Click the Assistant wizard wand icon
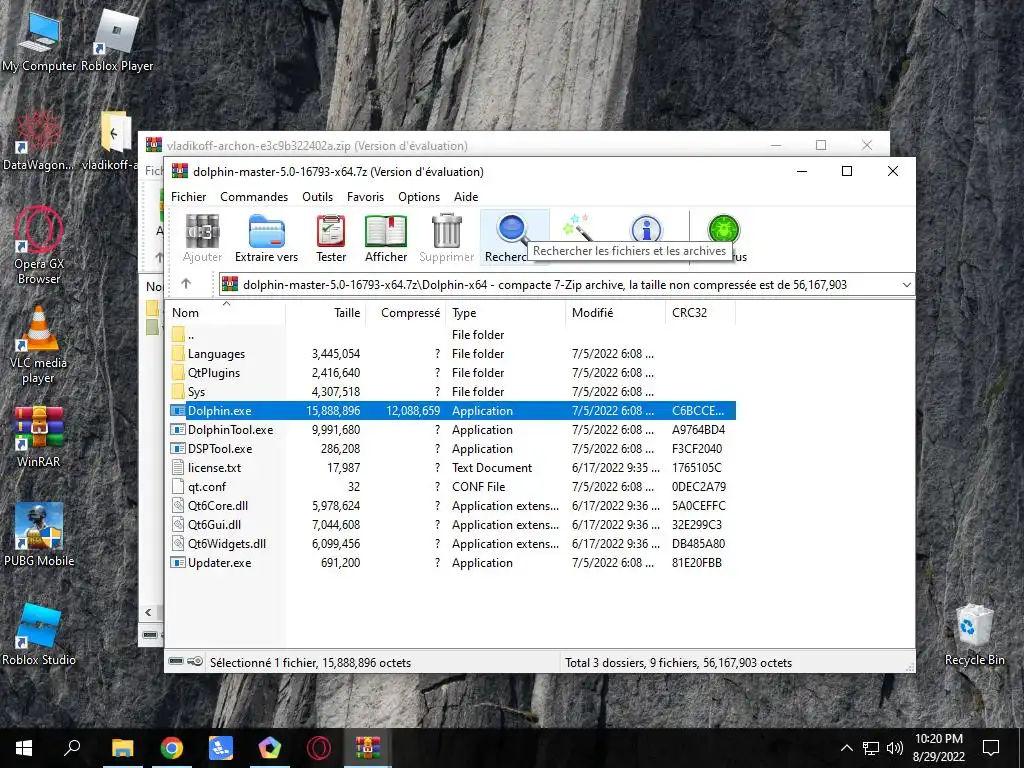Screen dimensions: 1024x768 (x=577, y=227)
